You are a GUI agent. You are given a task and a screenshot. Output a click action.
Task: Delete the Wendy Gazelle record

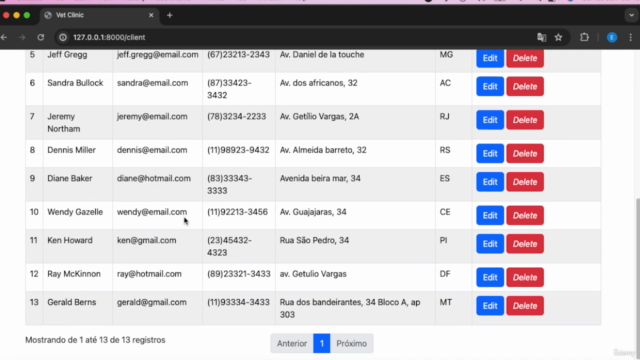tap(525, 216)
